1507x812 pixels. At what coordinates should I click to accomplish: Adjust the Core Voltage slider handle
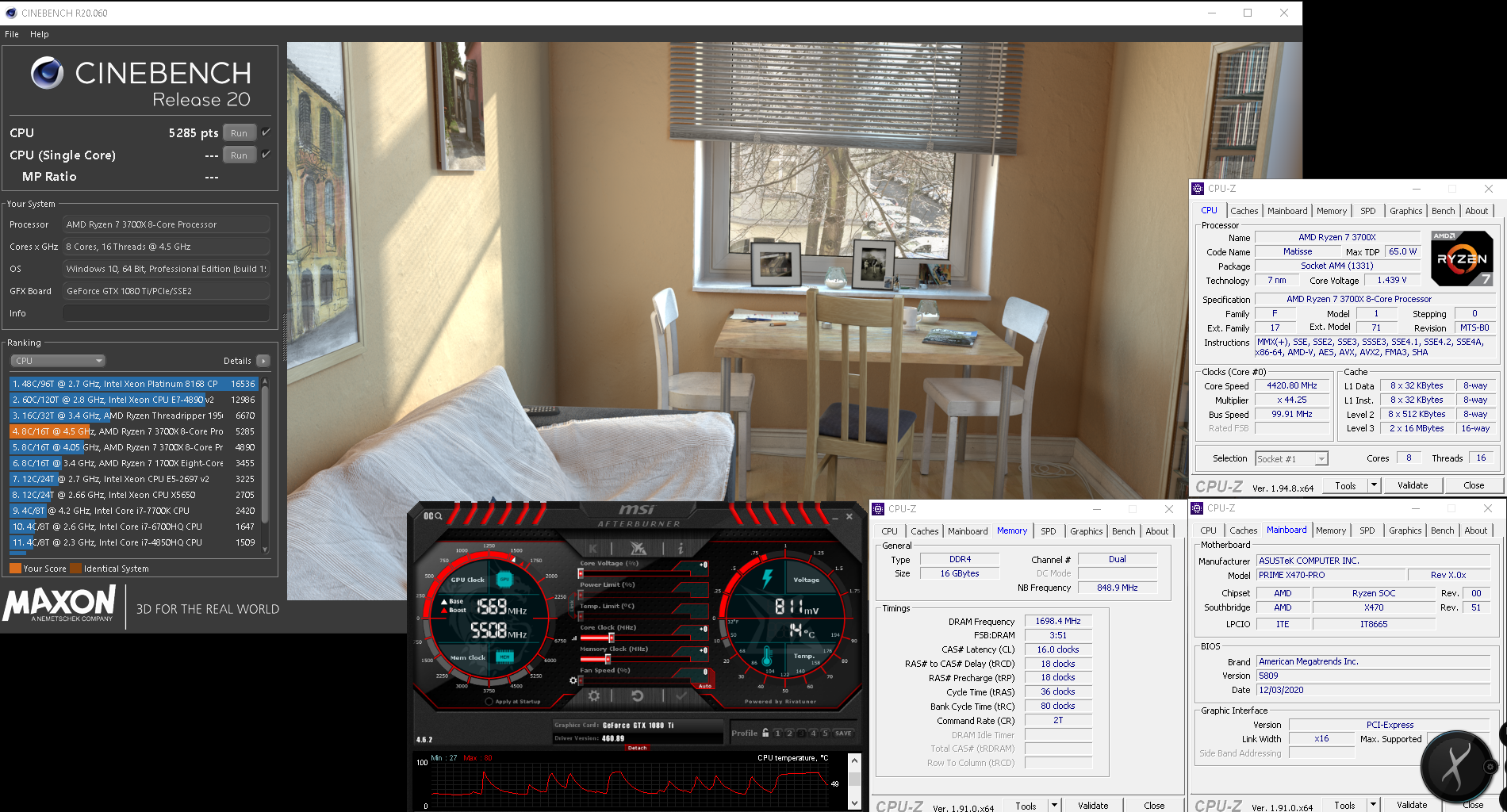coord(581,573)
